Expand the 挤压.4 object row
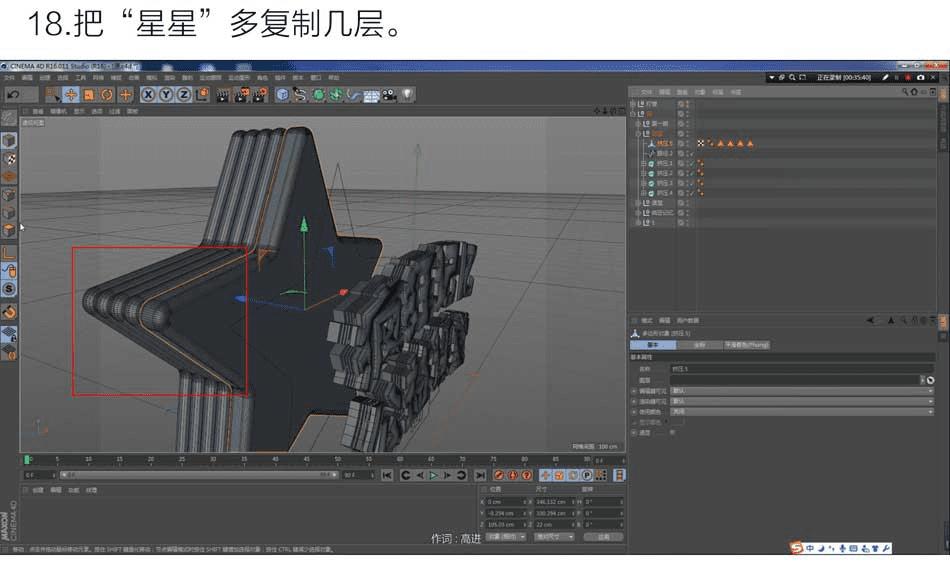Image resolution: width=950 pixels, height=572 pixels. [x=643, y=193]
